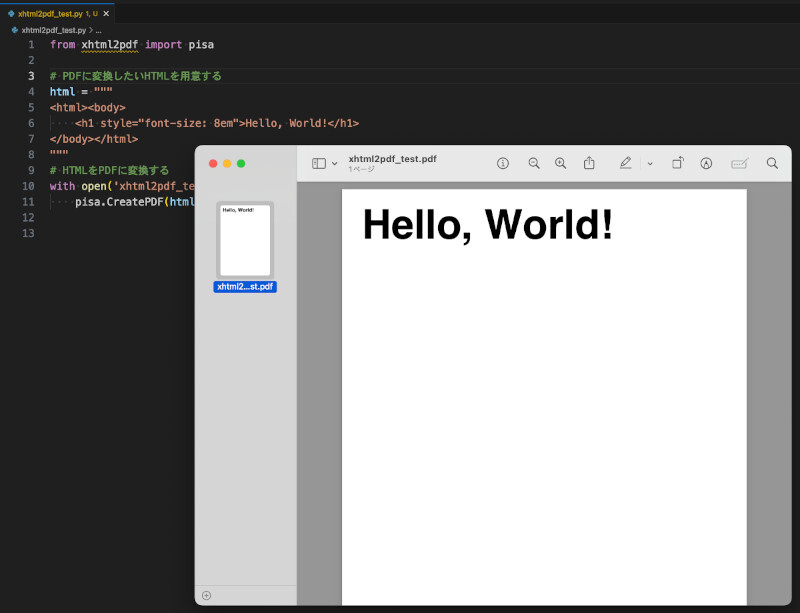The image size is (800, 613).
Task: Expand the breadcrumb ellipsis after filename
Action: pos(98,31)
